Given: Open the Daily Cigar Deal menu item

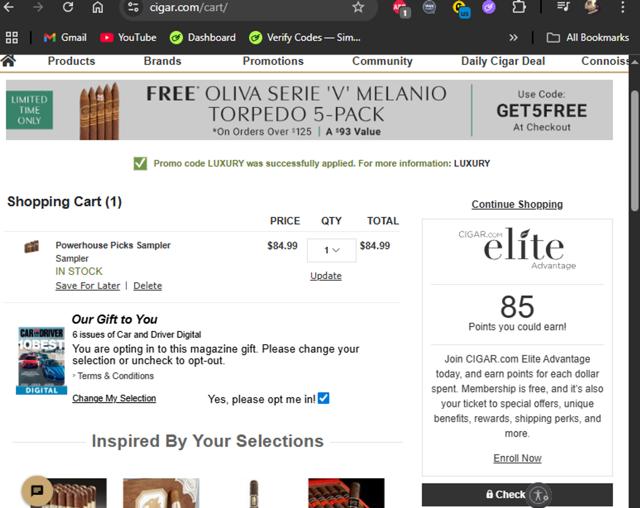Looking at the screenshot, I should [x=503, y=61].
